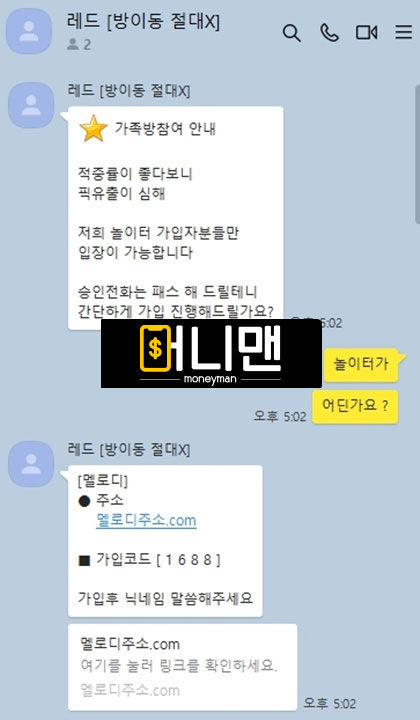Click the moneyman logo banner
The image size is (420, 720).
pyautogui.click(x=211, y=353)
